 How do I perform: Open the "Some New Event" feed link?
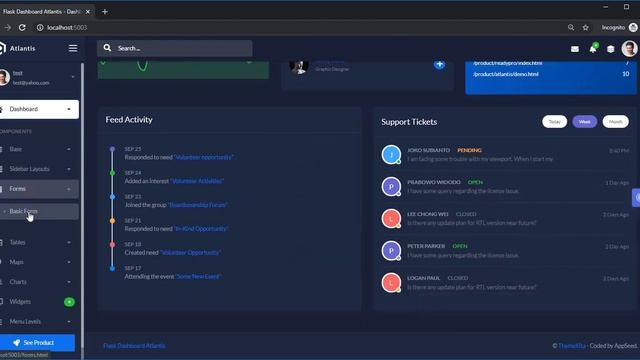click(x=198, y=277)
